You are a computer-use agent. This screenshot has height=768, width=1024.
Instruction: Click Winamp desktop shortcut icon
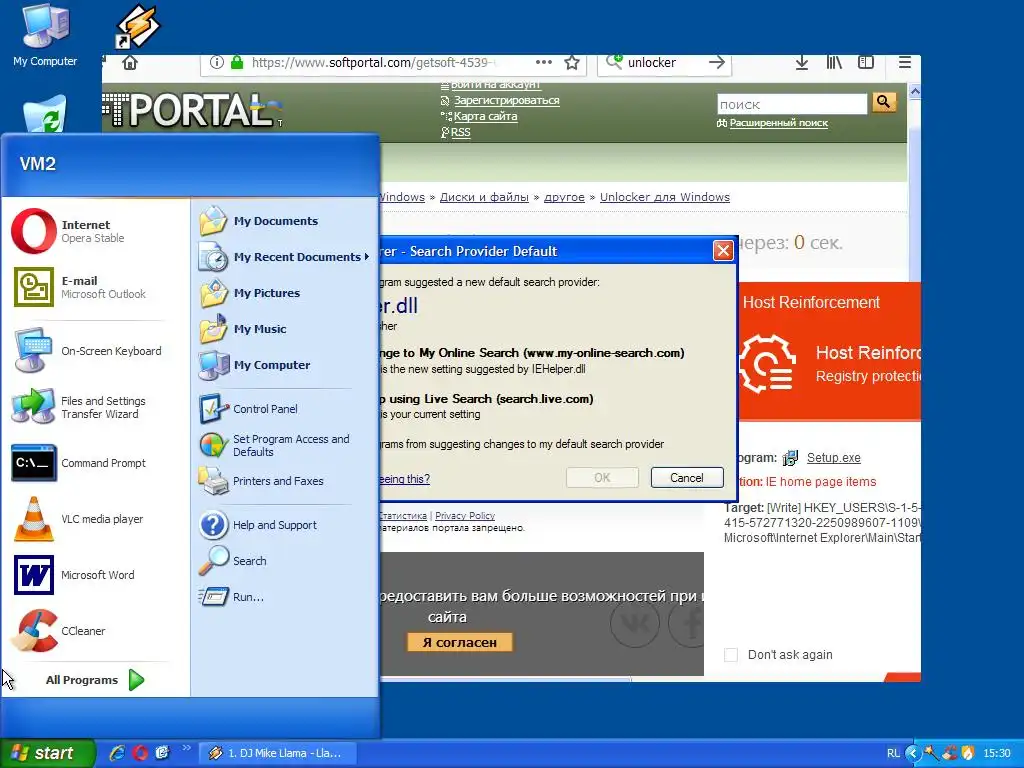pyautogui.click(x=137, y=26)
